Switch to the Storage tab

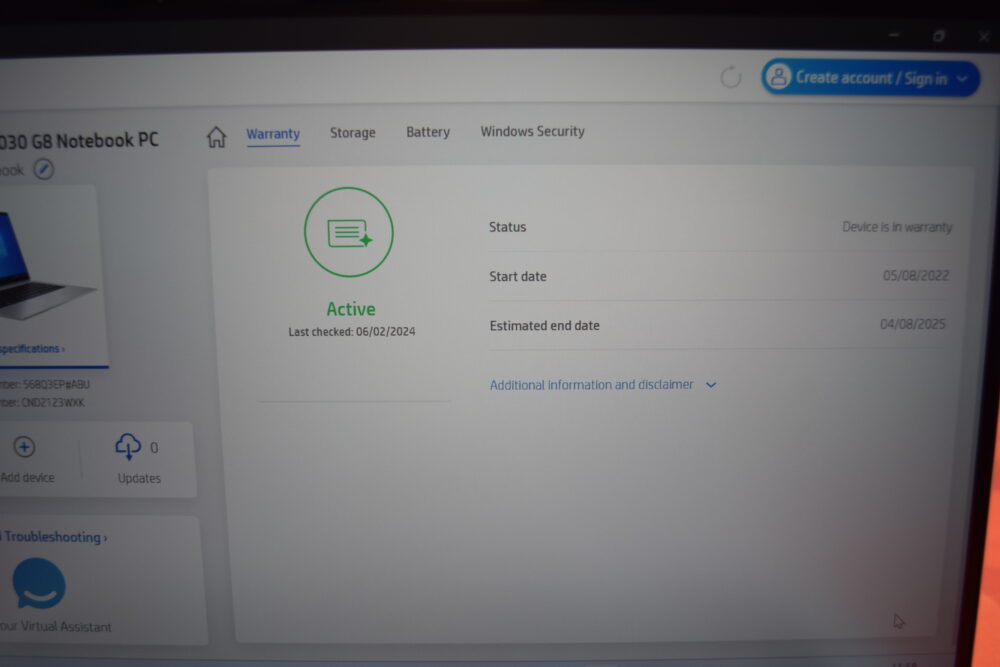[353, 133]
